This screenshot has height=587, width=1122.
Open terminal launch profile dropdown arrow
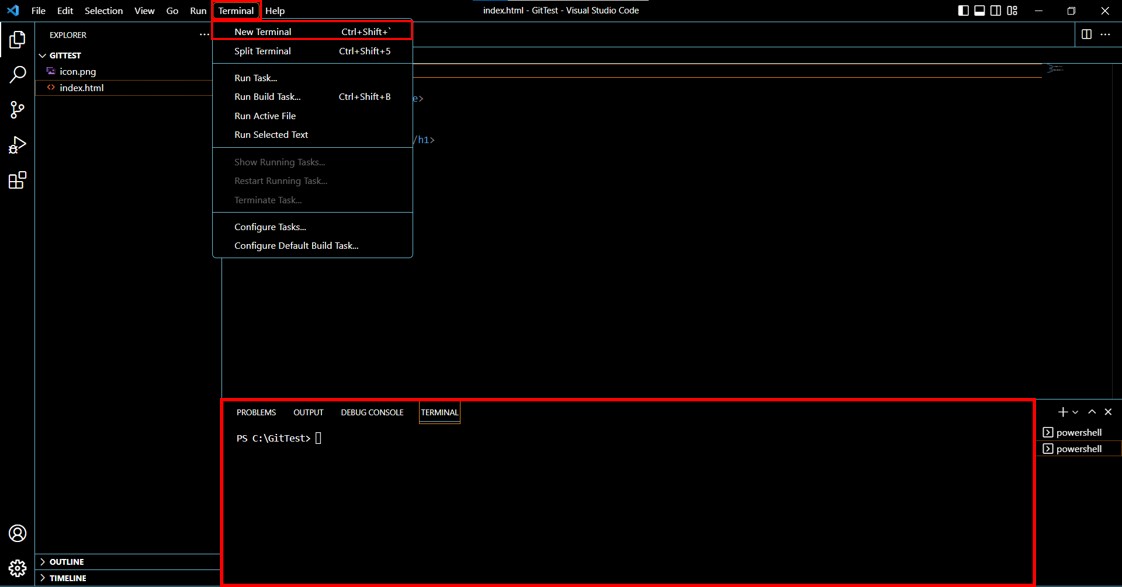coord(1075,412)
